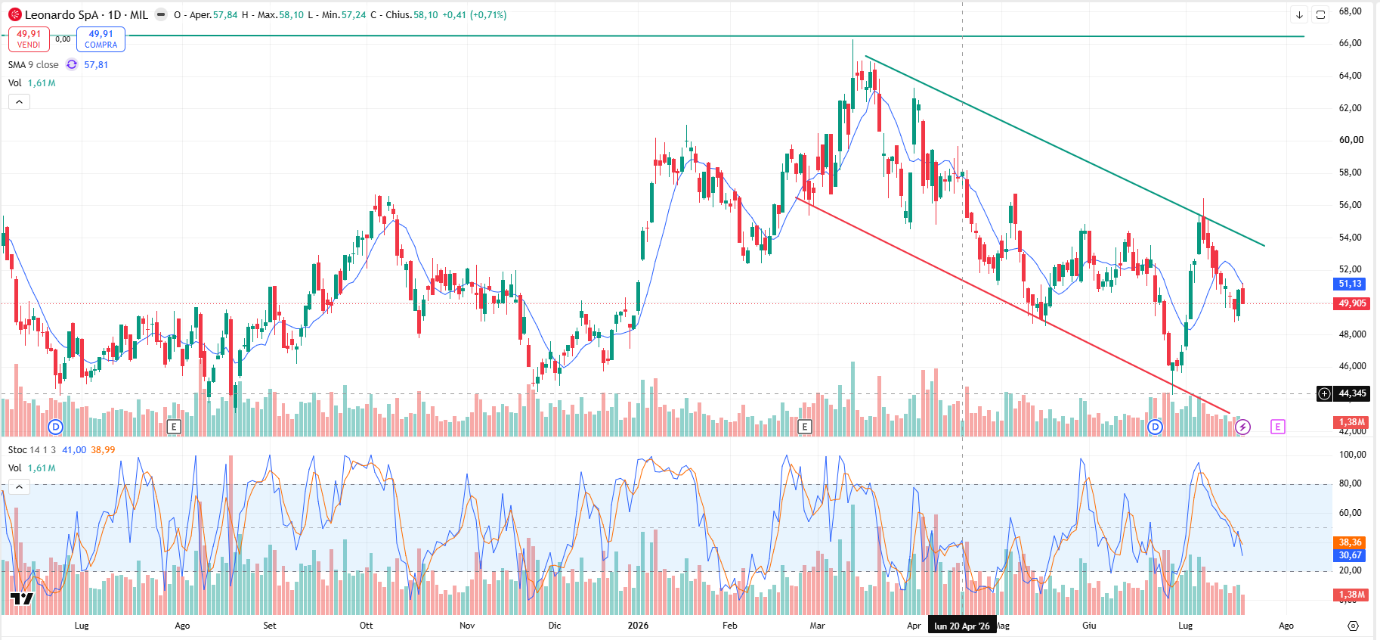Click the blue COMPRA buy button
This screenshot has width=1380, height=640.
point(101,38)
